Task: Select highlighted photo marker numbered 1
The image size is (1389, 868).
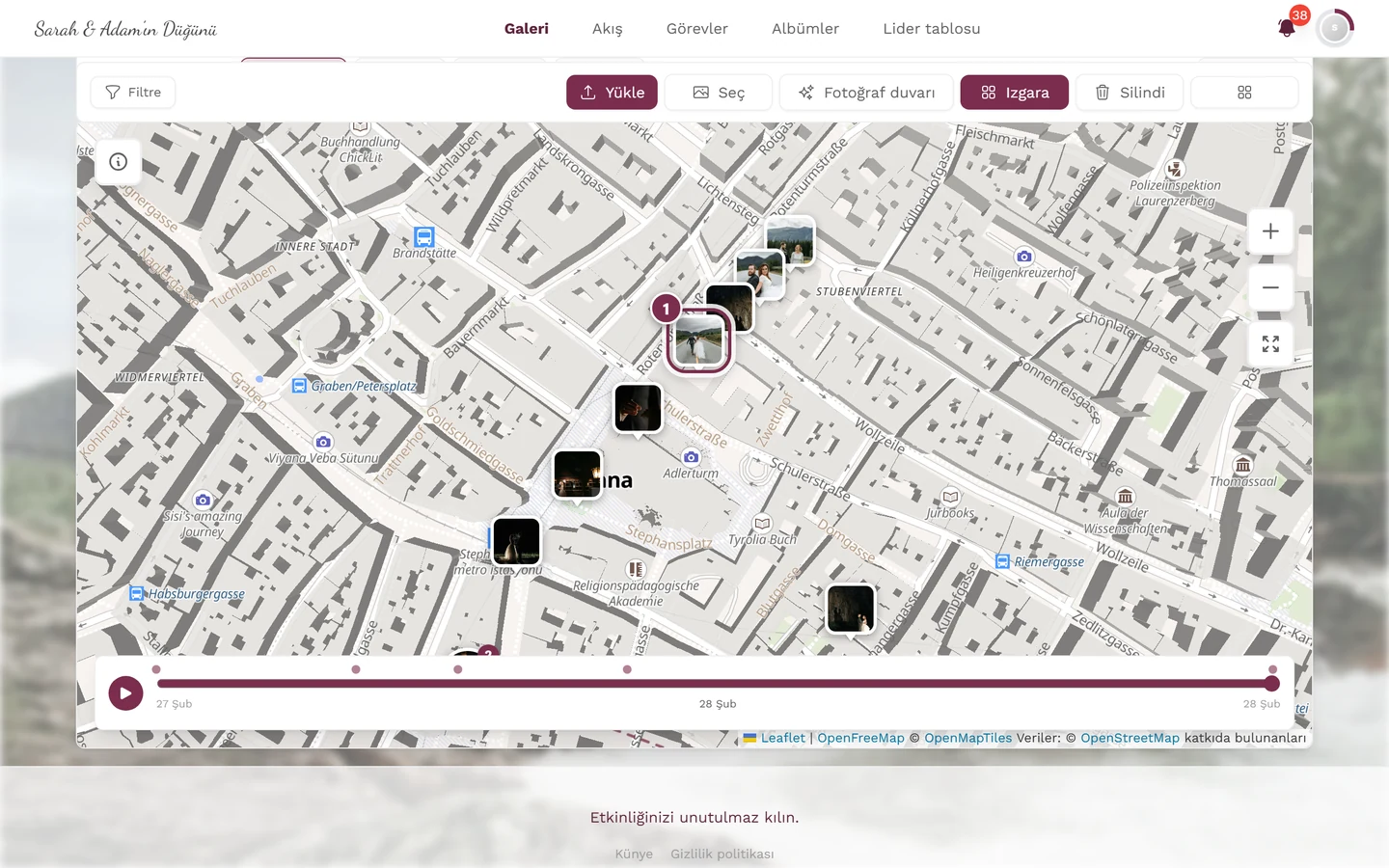Action: (699, 339)
